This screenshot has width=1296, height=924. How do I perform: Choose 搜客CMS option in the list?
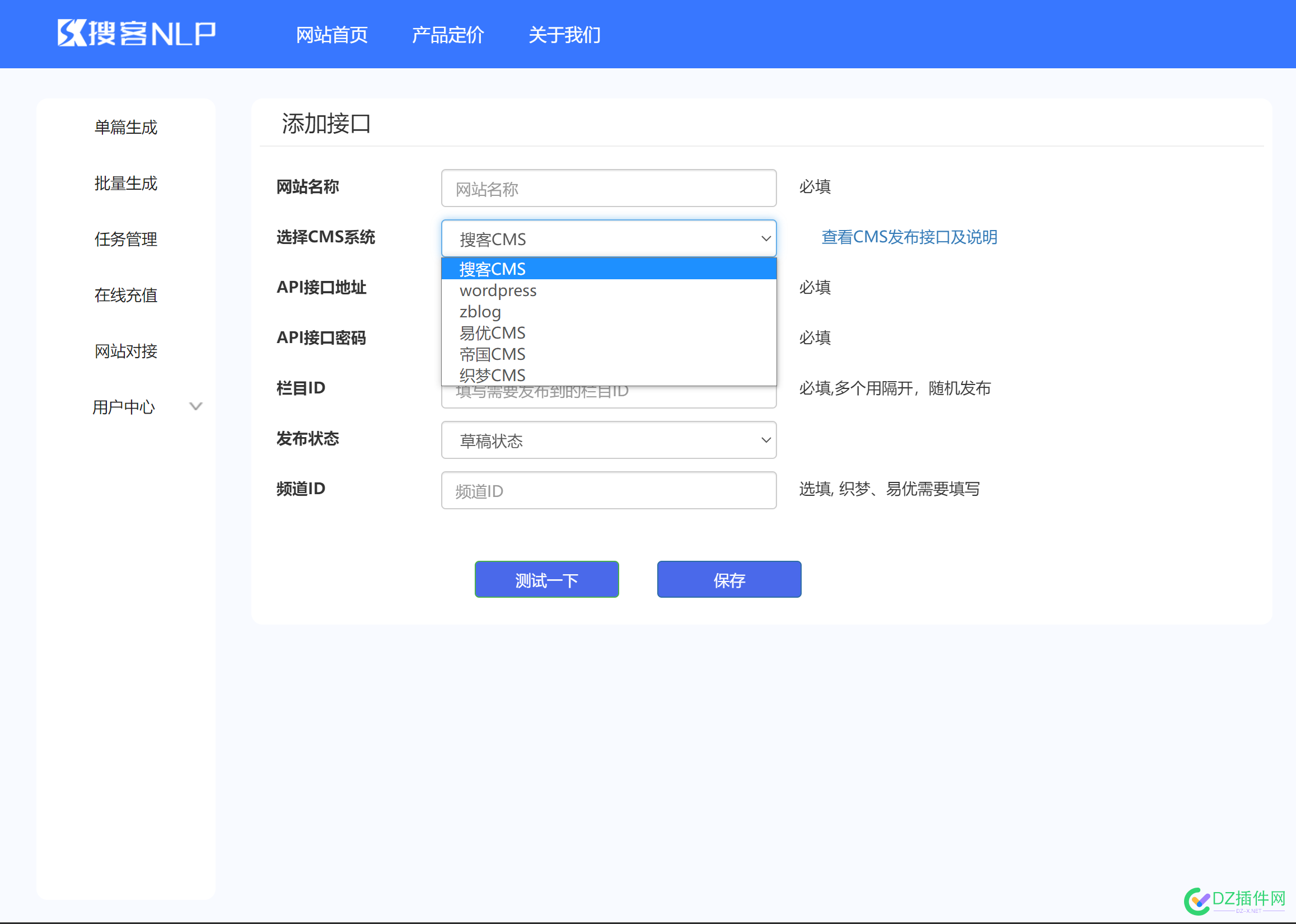click(609, 269)
